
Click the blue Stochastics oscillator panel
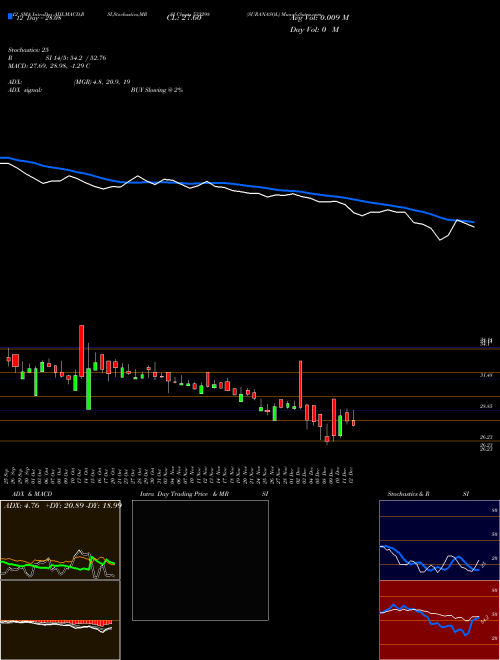click(439, 540)
